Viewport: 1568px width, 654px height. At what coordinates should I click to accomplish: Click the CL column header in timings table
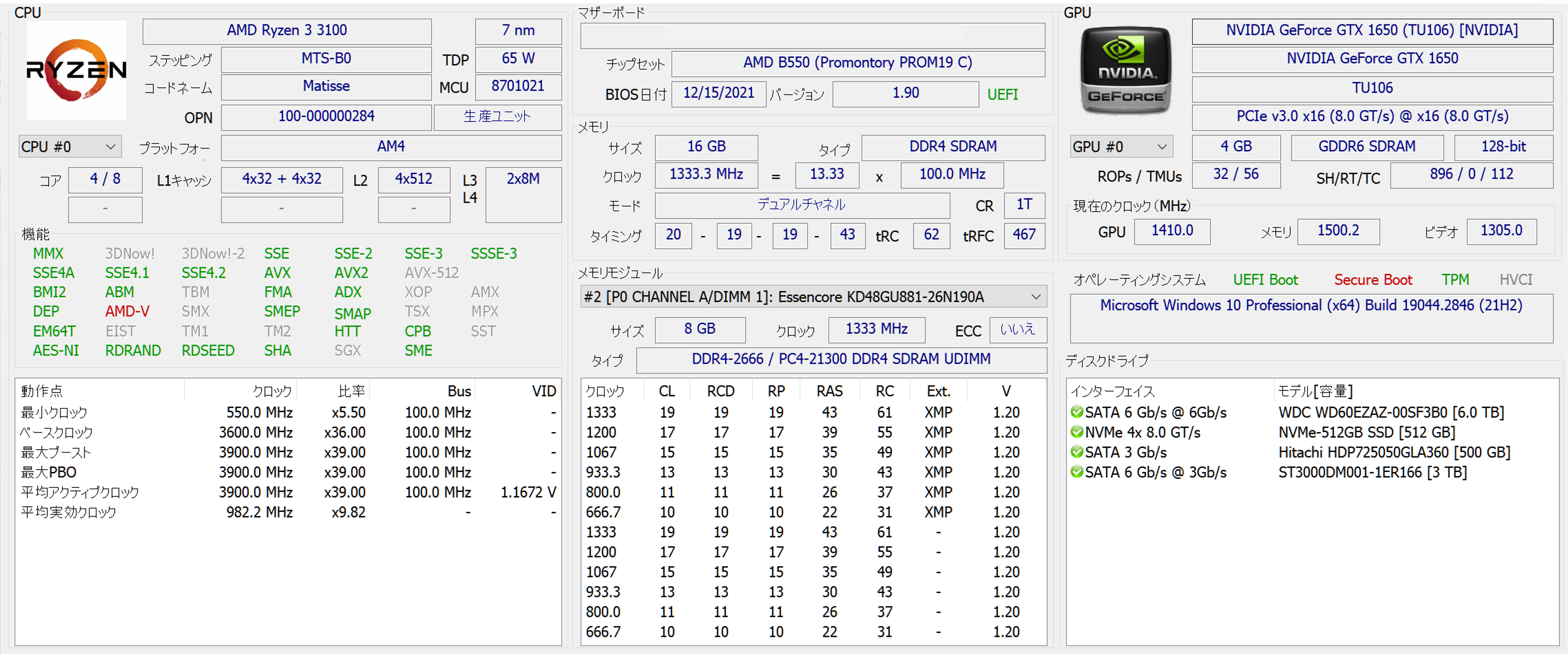point(666,391)
